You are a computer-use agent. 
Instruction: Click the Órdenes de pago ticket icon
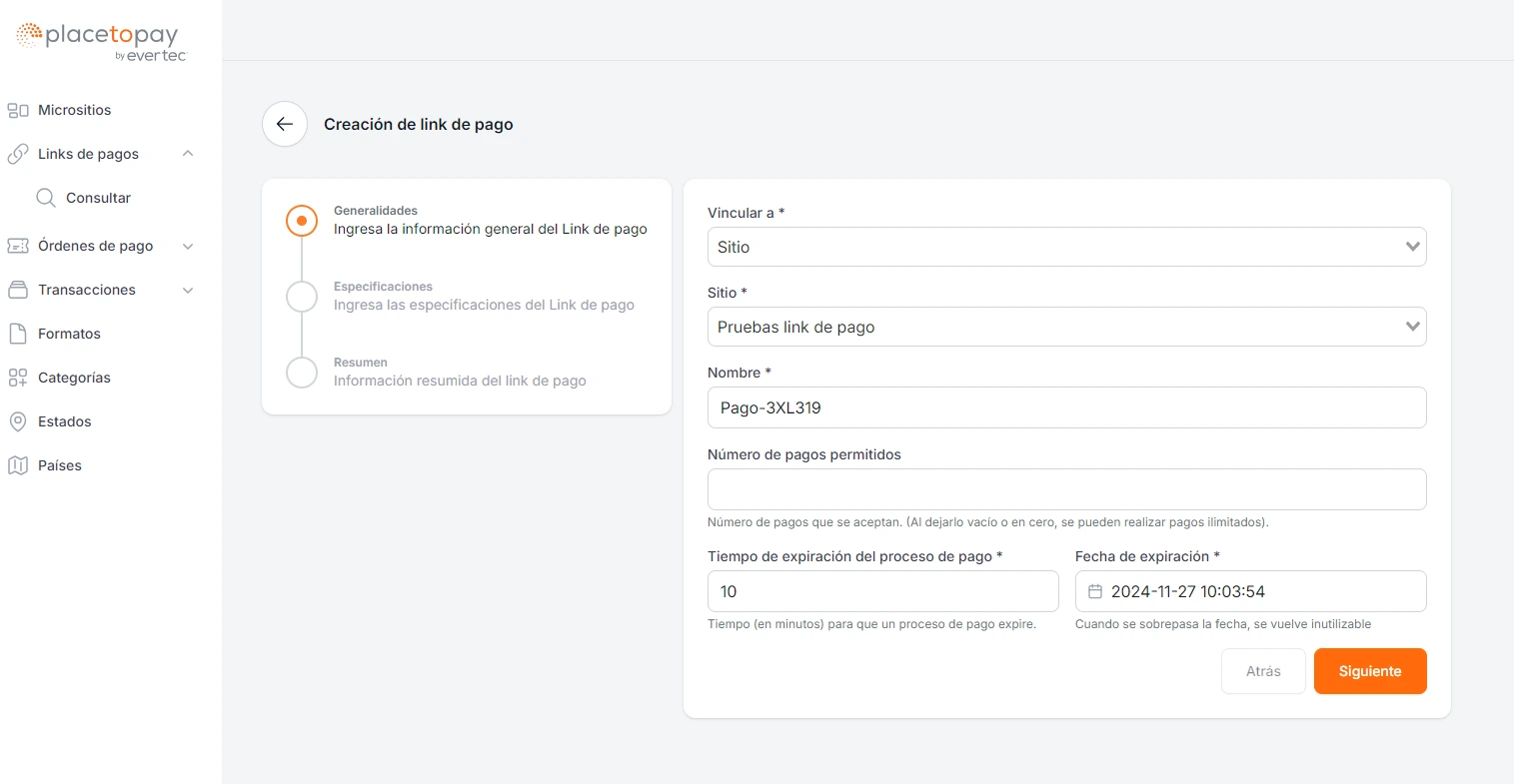click(x=18, y=246)
